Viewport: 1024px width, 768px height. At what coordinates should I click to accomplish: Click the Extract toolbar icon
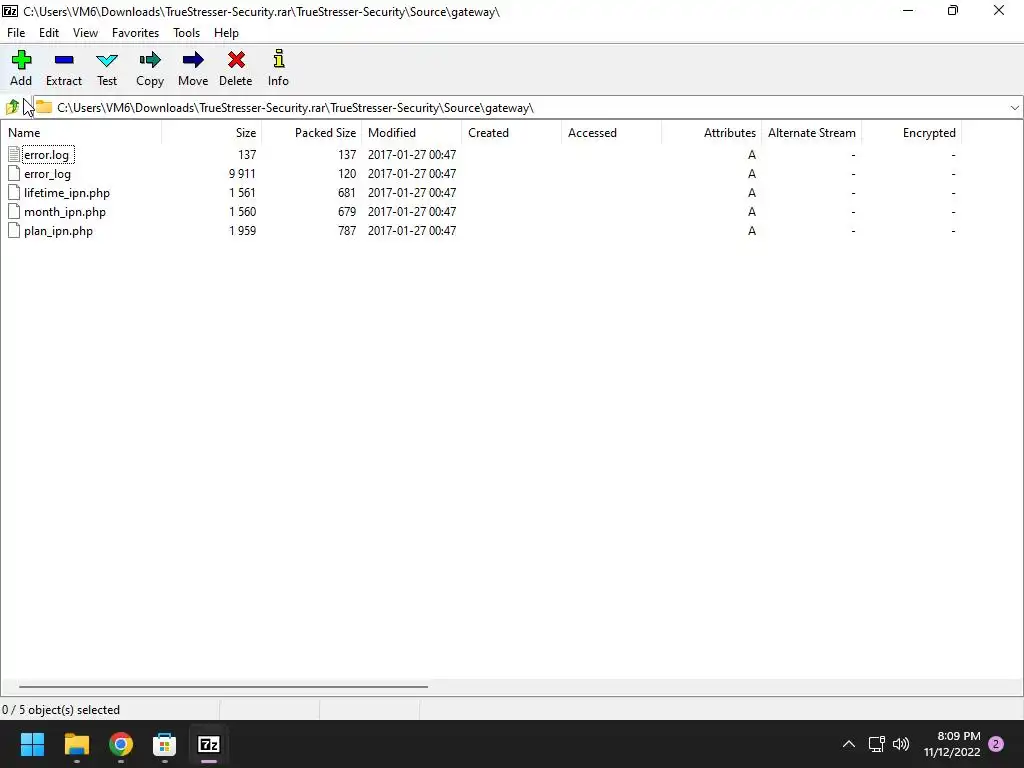point(64,60)
